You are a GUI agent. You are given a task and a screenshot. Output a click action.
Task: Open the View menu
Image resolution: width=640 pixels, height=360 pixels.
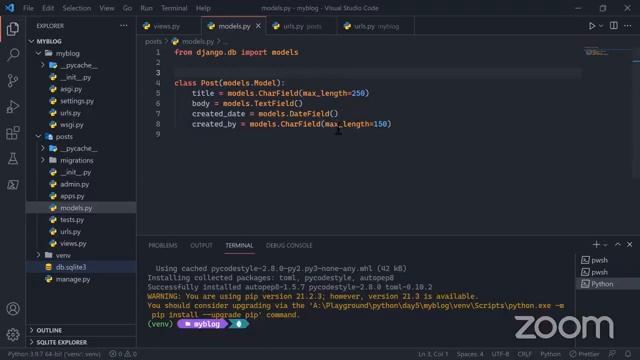point(107,8)
